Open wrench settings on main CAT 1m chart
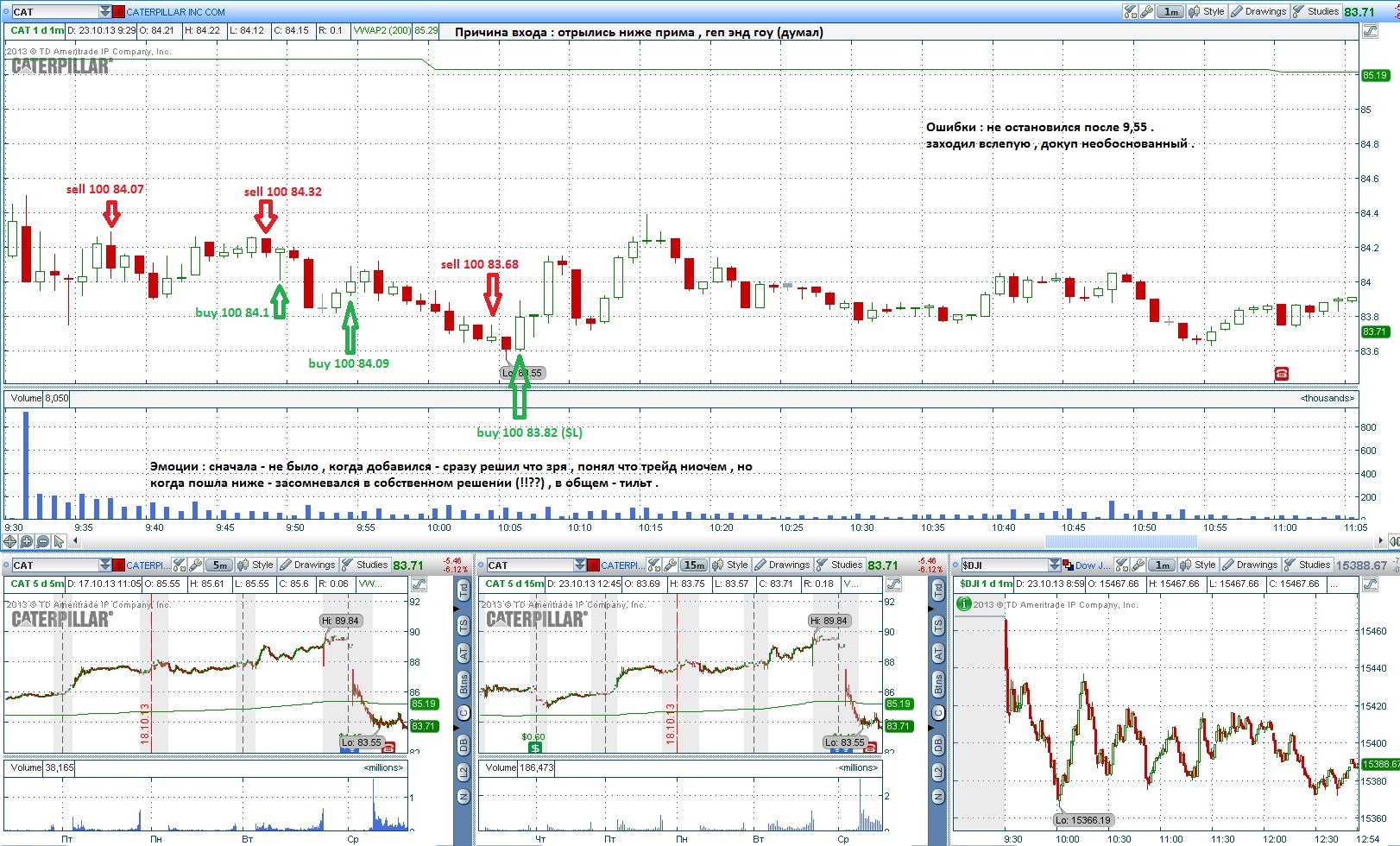The height and width of the screenshot is (846, 1400). (x=1146, y=11)
